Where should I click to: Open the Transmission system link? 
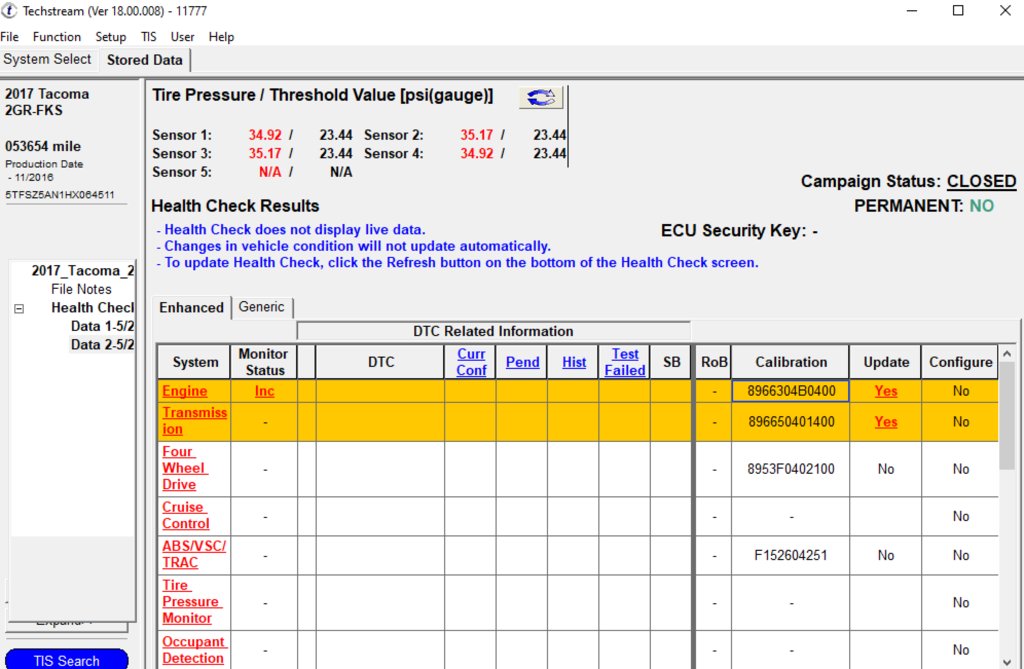coord(195,421)
